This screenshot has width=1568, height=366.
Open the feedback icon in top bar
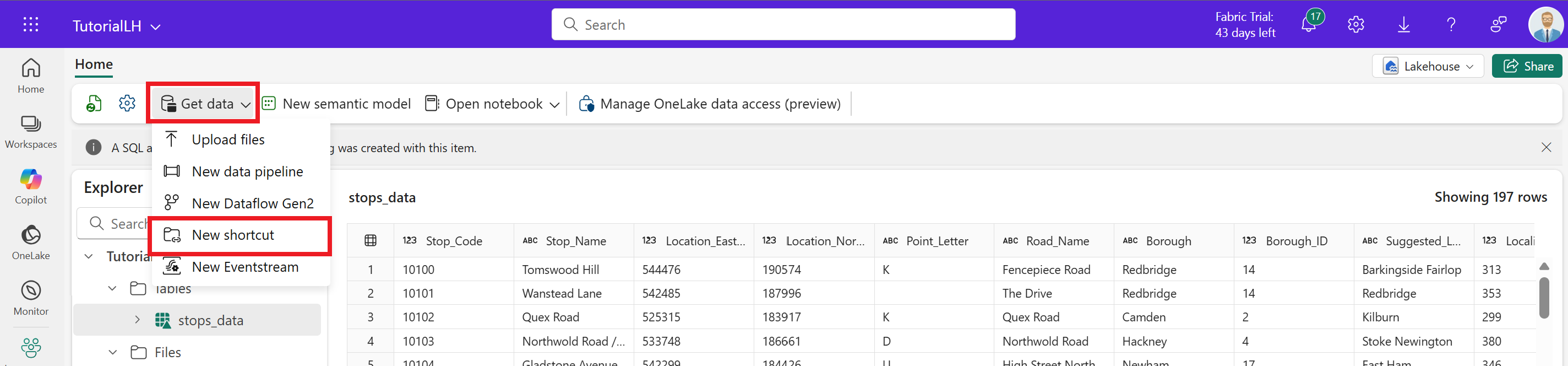1499,24
